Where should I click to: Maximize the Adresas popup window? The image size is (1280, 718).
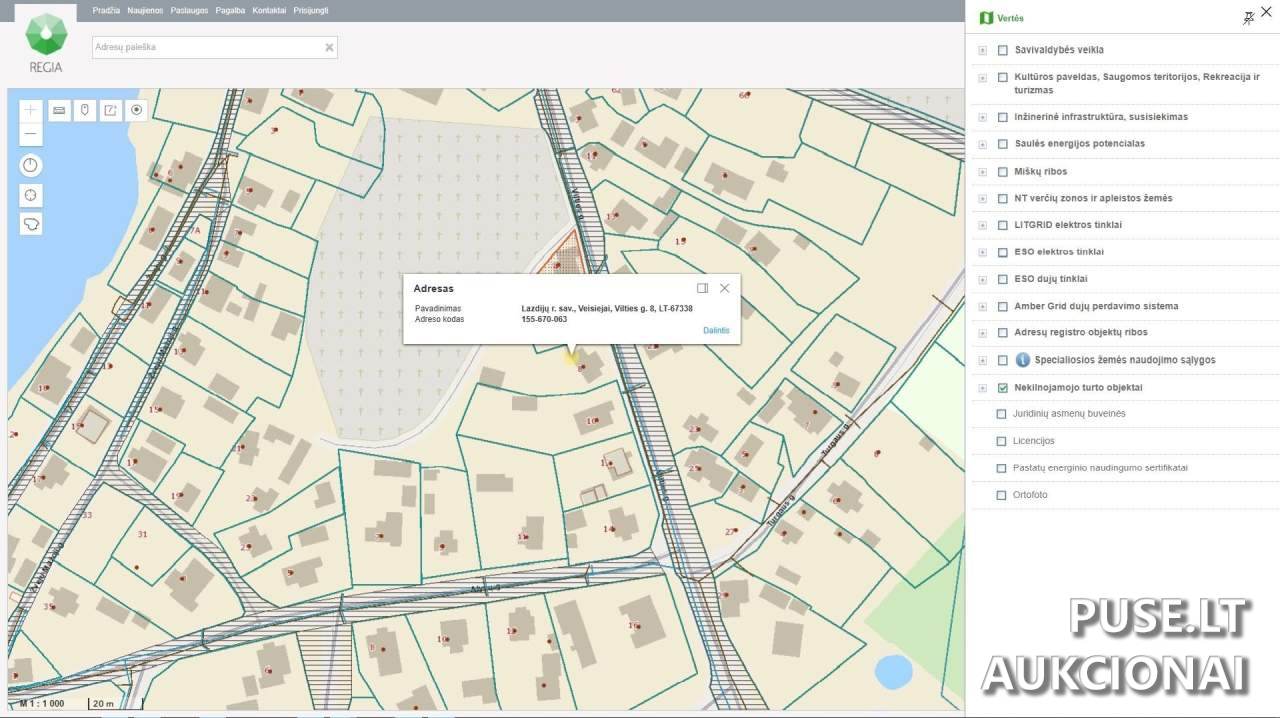pyautogui.click(x=702, y=288)
